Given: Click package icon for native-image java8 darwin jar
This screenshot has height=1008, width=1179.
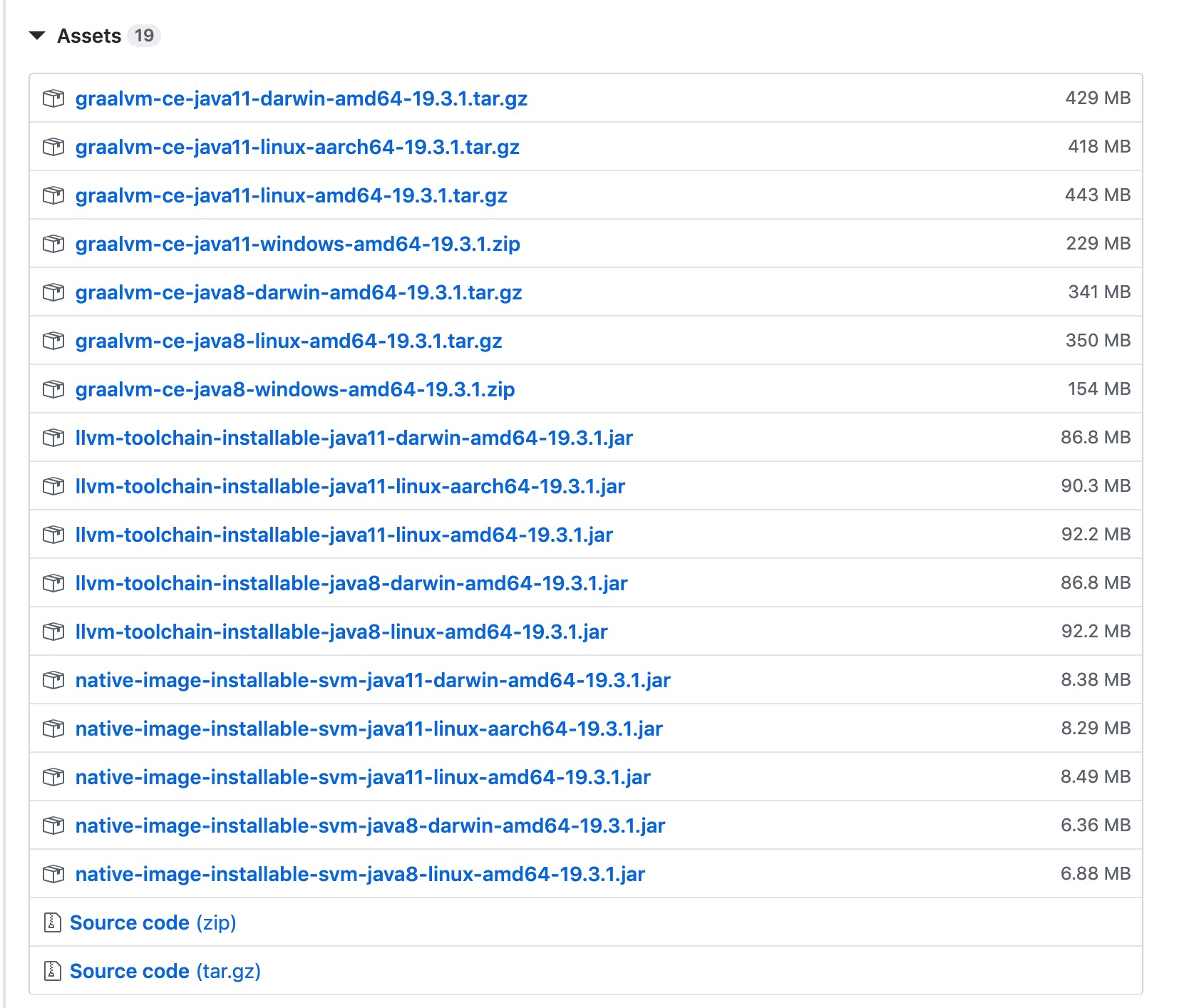Looking at the screenshot, I should 53,826.
